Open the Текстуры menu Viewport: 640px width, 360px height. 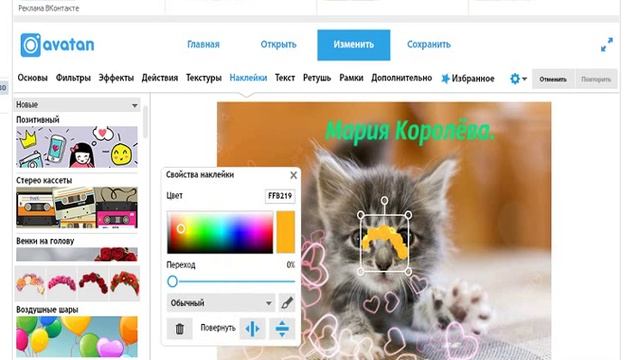tap(204, 78)
